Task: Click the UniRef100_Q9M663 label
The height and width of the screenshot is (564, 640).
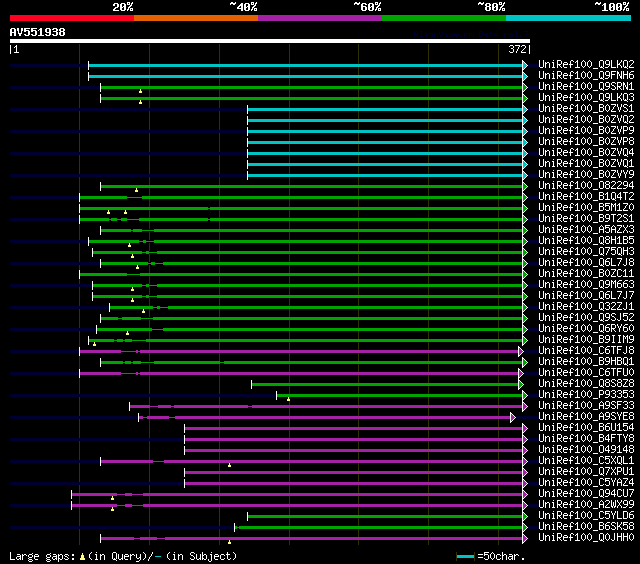Action: point(586,285)
